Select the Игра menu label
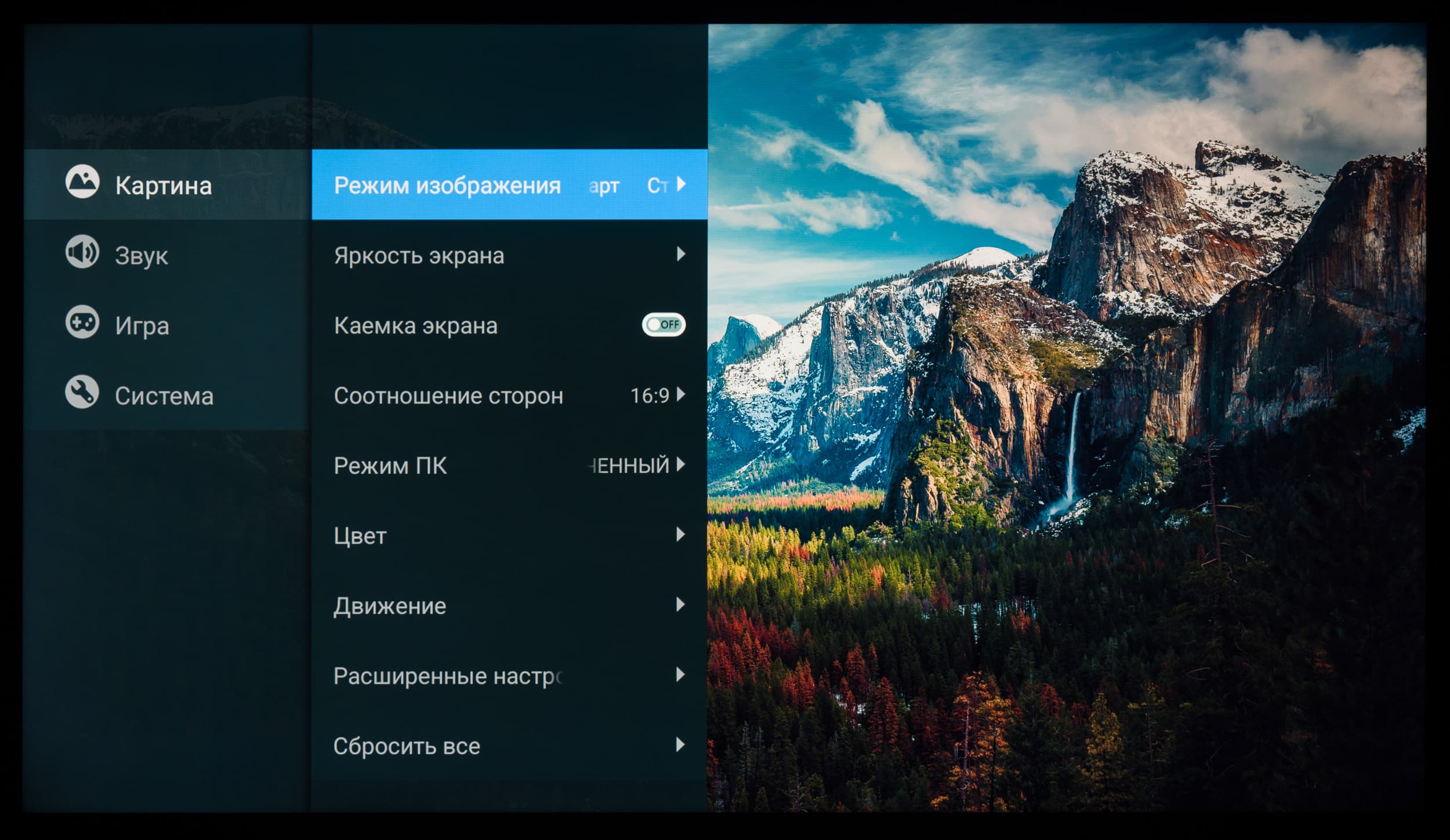 [x=142, y=326]
